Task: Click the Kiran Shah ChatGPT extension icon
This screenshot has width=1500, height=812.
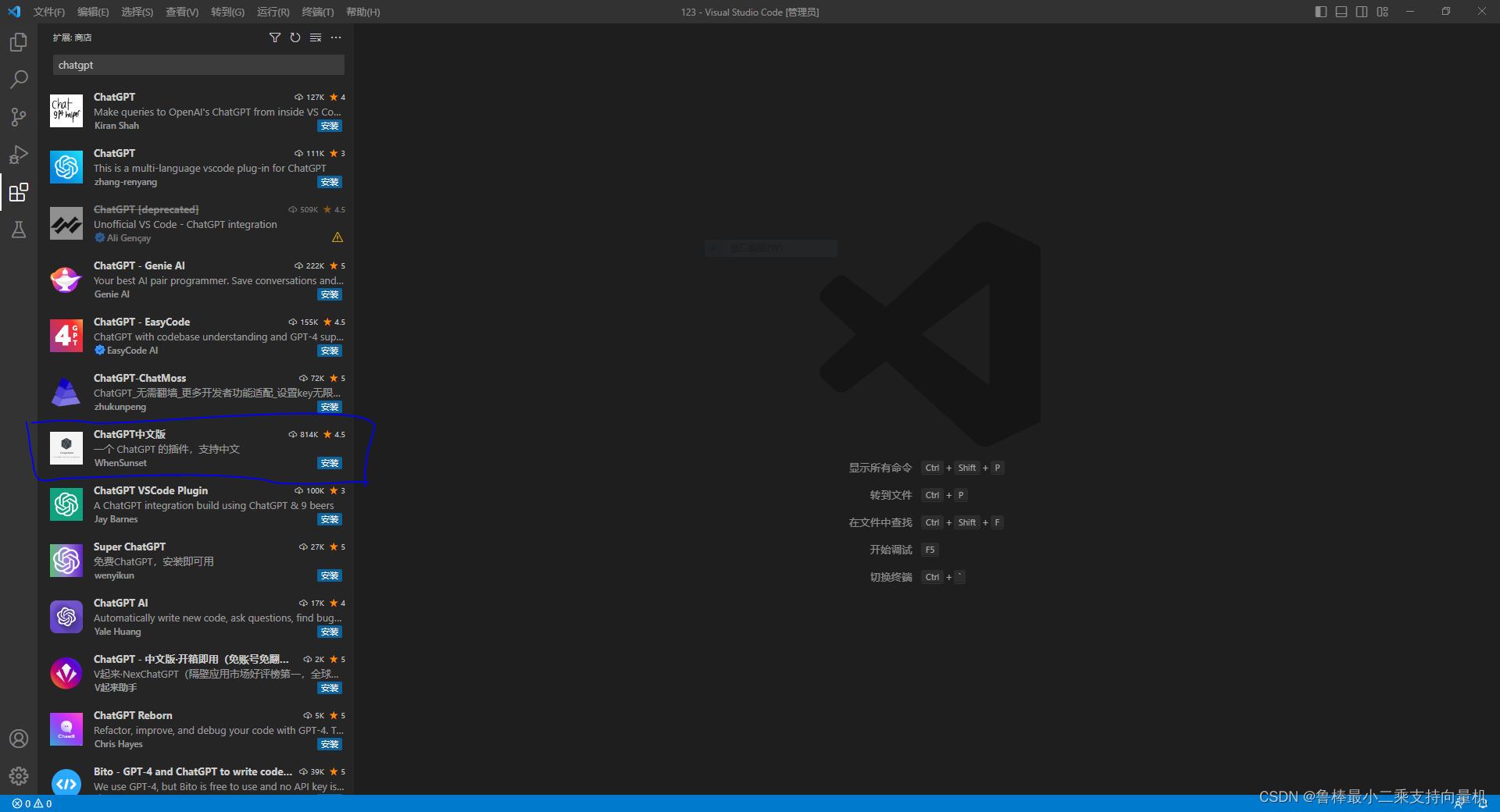Action: pos(66,111)
